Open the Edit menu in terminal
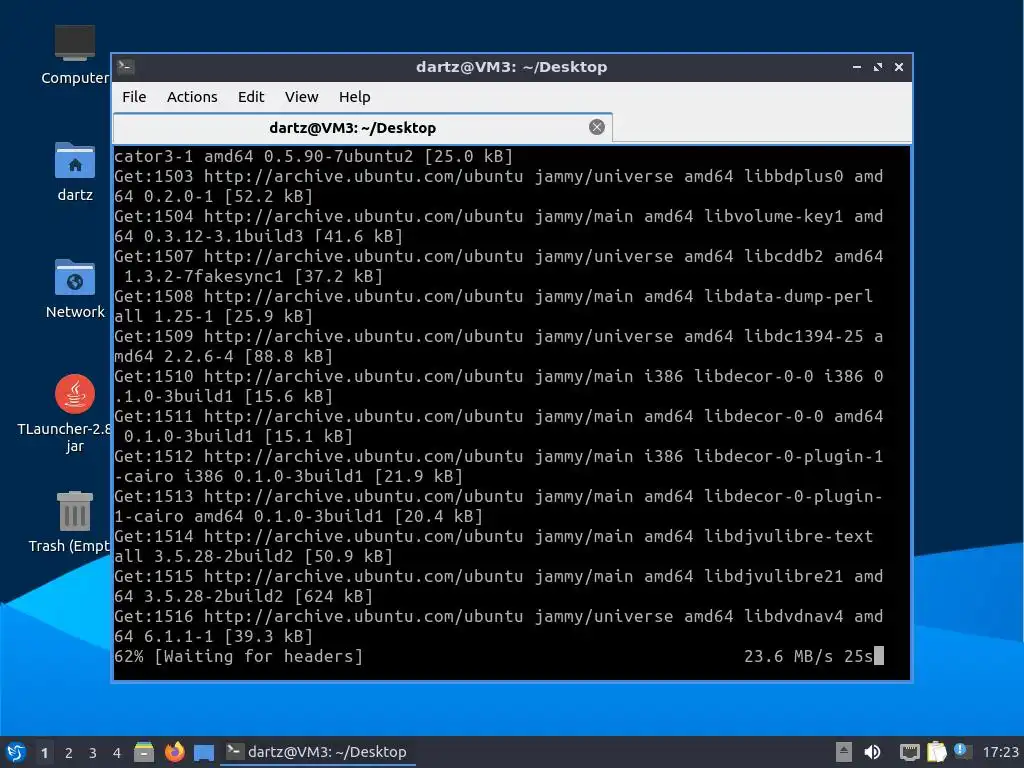 pyautogui.click(x=251, y=97)
